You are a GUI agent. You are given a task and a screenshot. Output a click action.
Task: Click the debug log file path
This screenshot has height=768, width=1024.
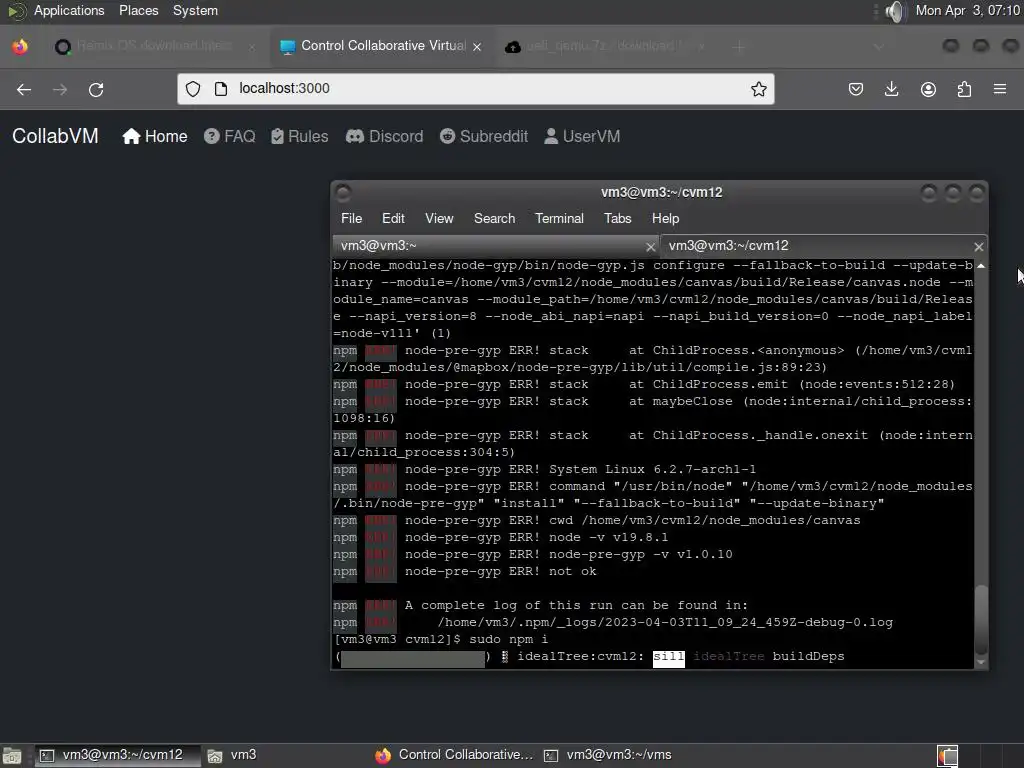(665, 622)
